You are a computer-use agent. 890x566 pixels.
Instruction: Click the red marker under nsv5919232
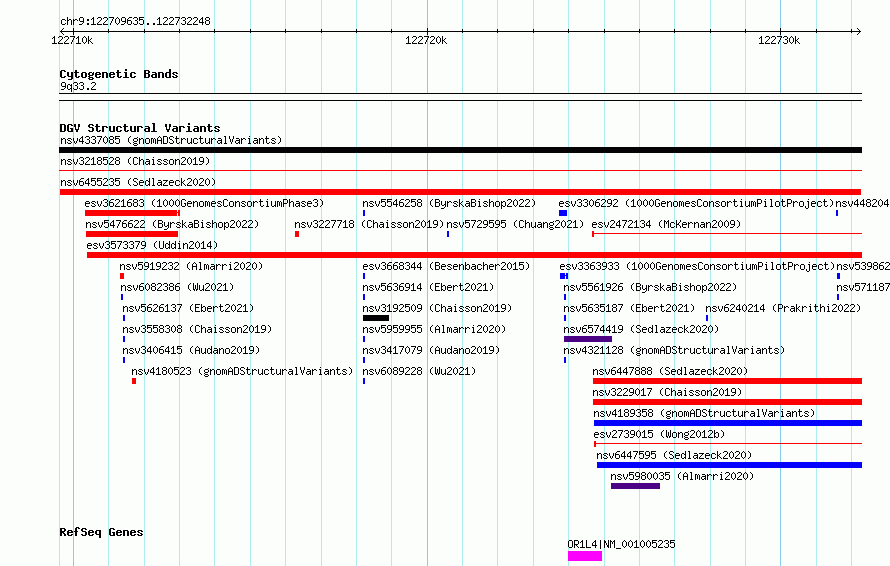pyautogui.click(x=122, y=276)
